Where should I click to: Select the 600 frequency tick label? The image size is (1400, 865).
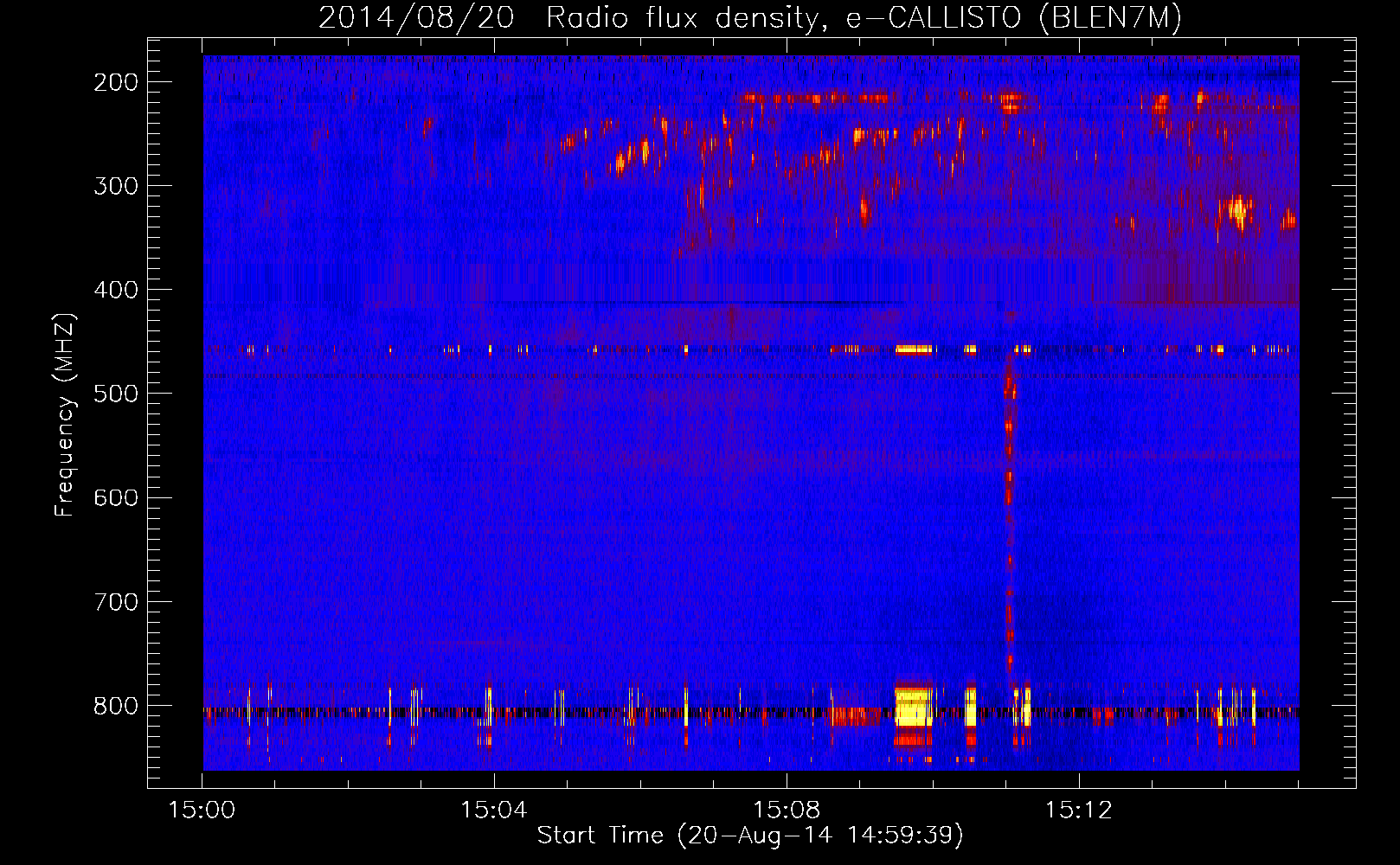tap(116, 497)
